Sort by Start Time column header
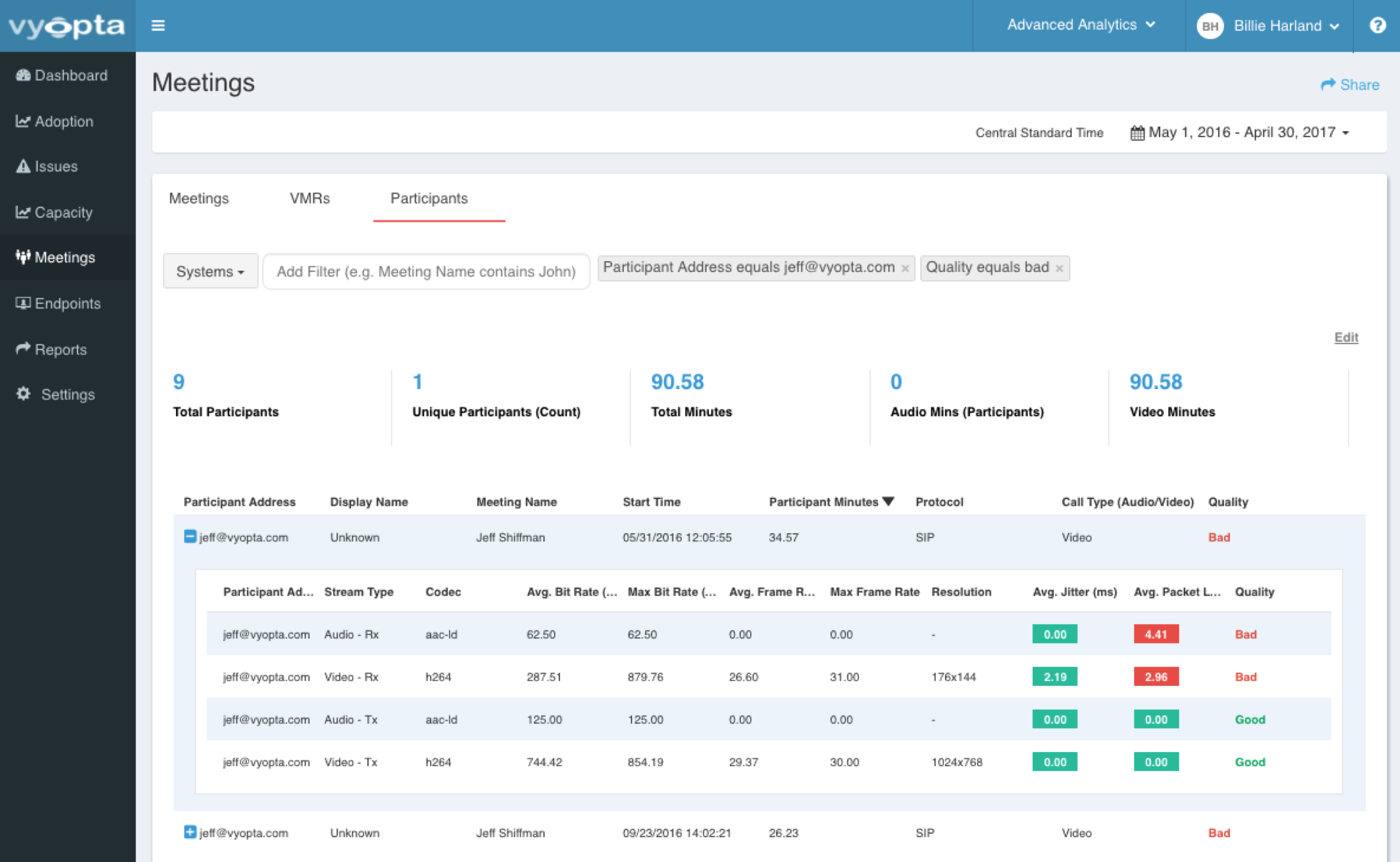1400x862 pixels. [x=651, y=502]
